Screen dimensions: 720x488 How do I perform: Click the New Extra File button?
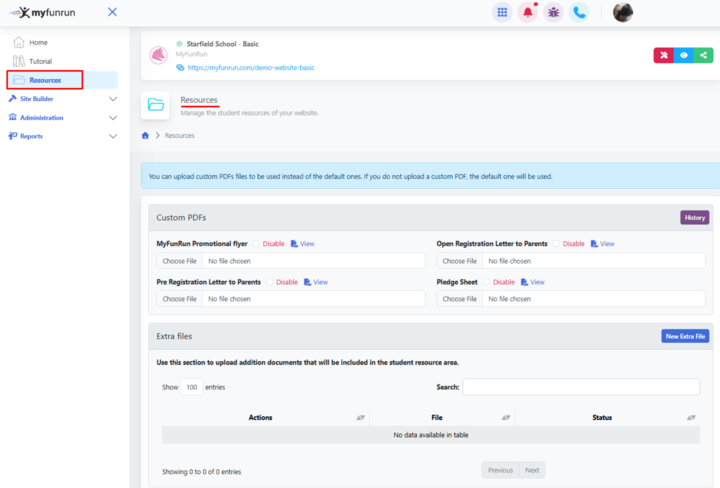tap(685, 336)
